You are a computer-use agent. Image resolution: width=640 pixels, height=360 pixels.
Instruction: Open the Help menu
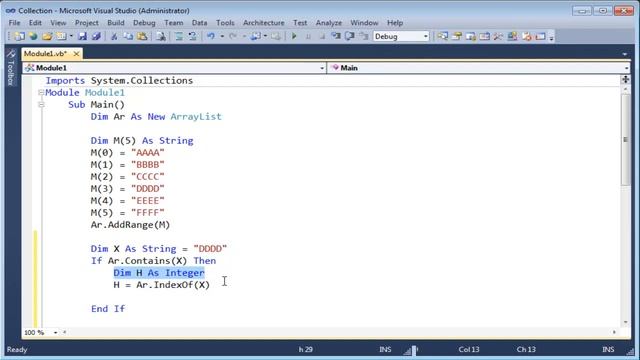coord(395,23)
